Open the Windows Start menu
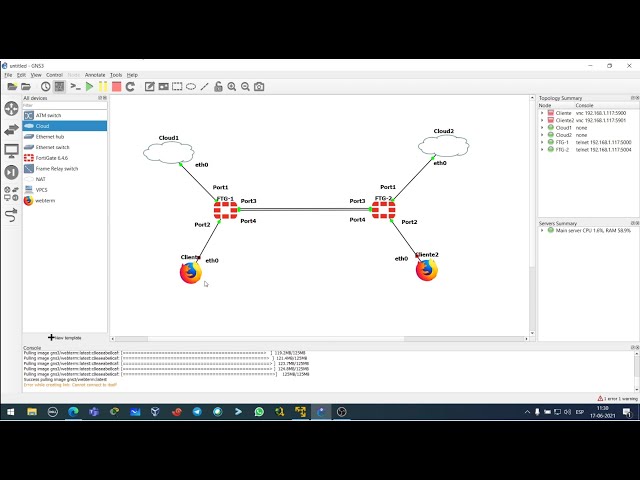This screenshot has height=480, width=640. point(11,412)
